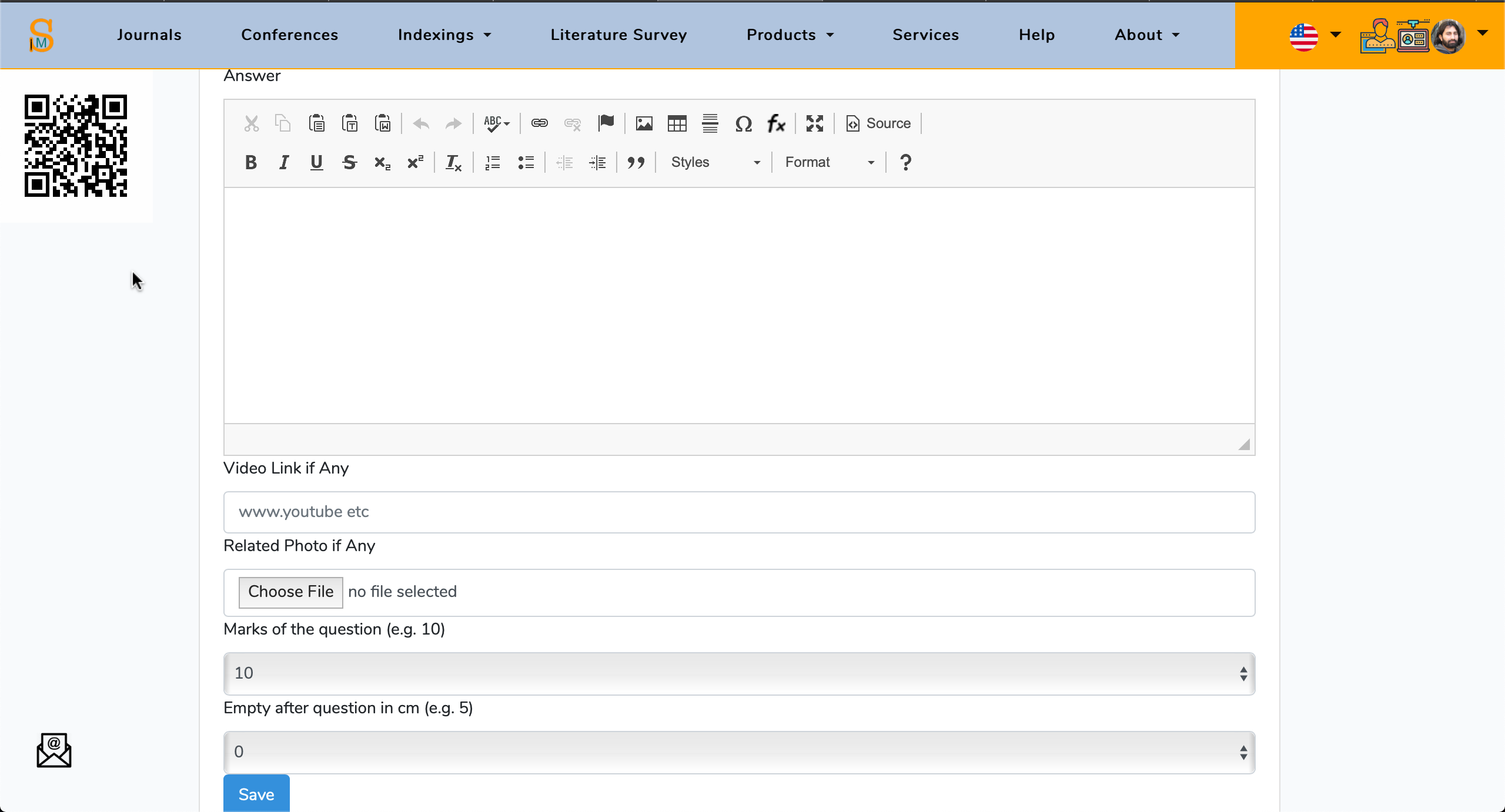Insert a table into the answer
This screenshot has height=812, width=1505.
(677, 123)
